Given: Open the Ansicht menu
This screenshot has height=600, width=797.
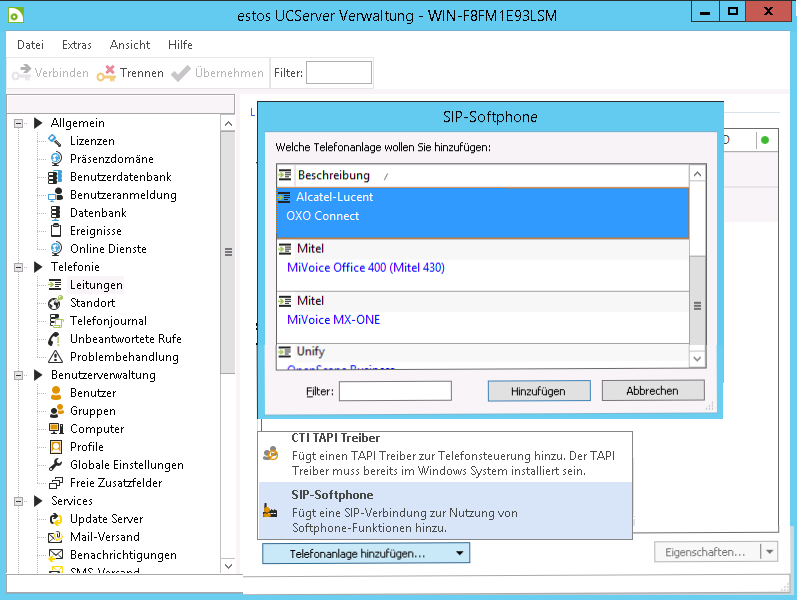Looking at the screenshot, I should click(130, 45).
